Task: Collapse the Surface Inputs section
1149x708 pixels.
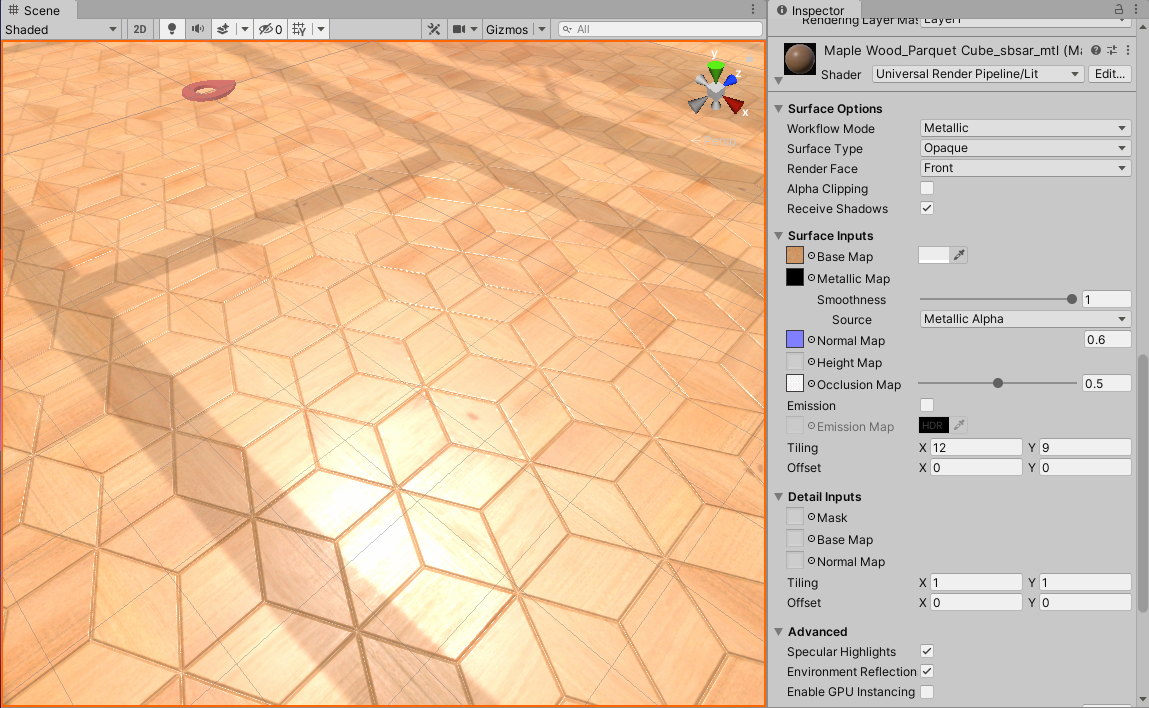Action: (x=778, y=235)
